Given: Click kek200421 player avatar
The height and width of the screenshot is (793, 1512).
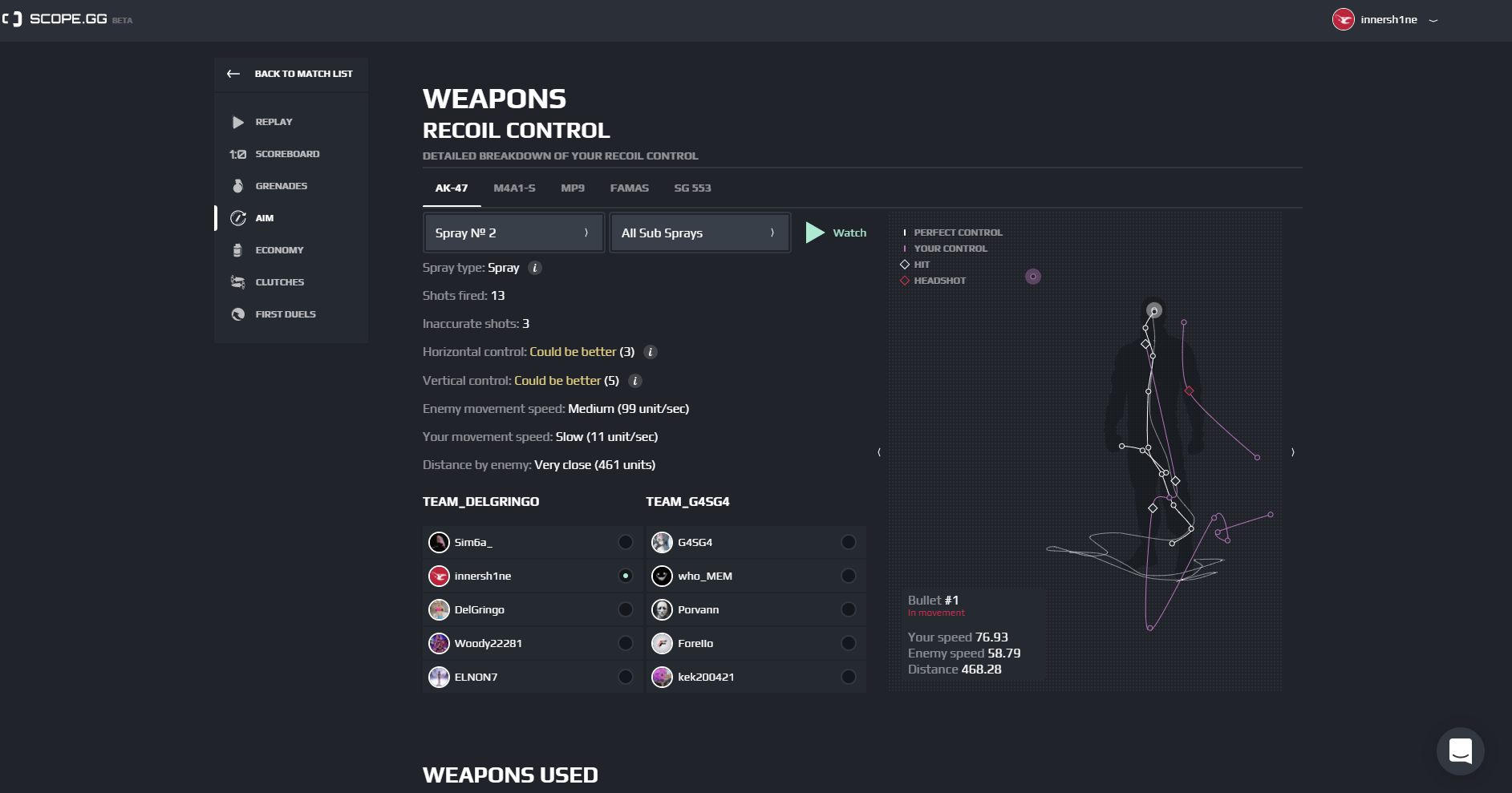Looking at the screenshot, I should 662,678.
